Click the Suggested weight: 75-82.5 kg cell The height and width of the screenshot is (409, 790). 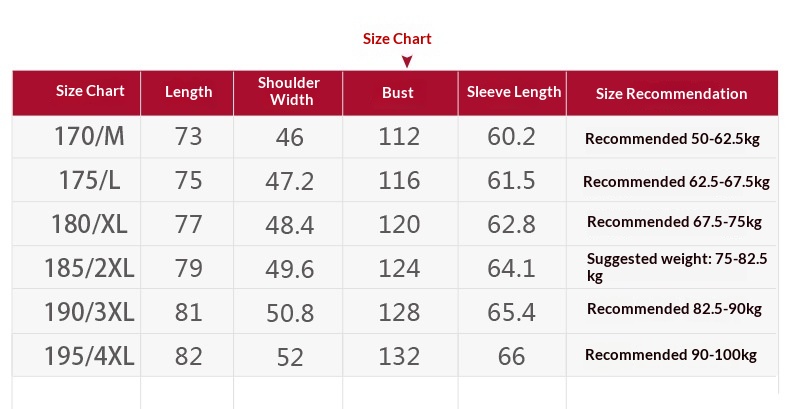(x=676, y=266)
